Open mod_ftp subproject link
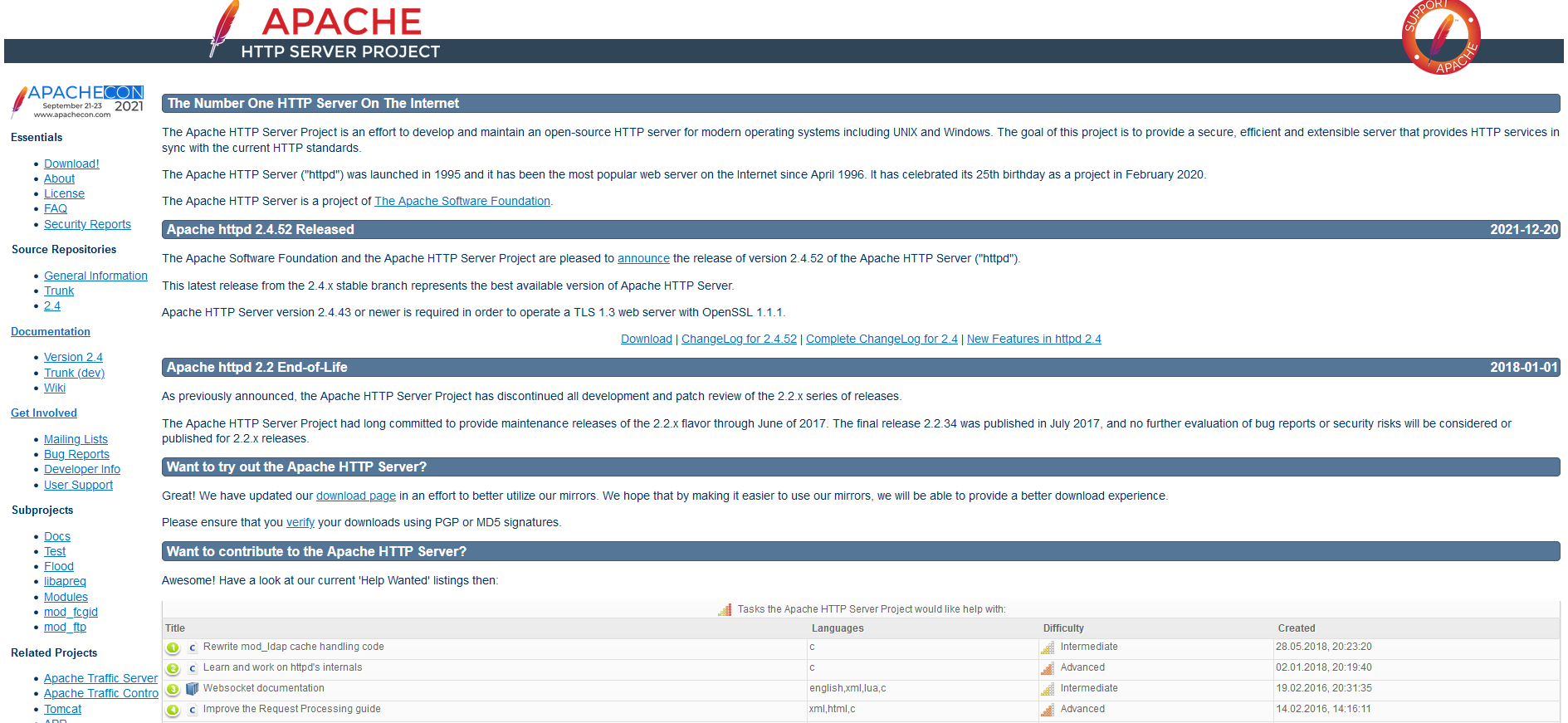This screenshot has height=723, width=1568. point(65,627)
